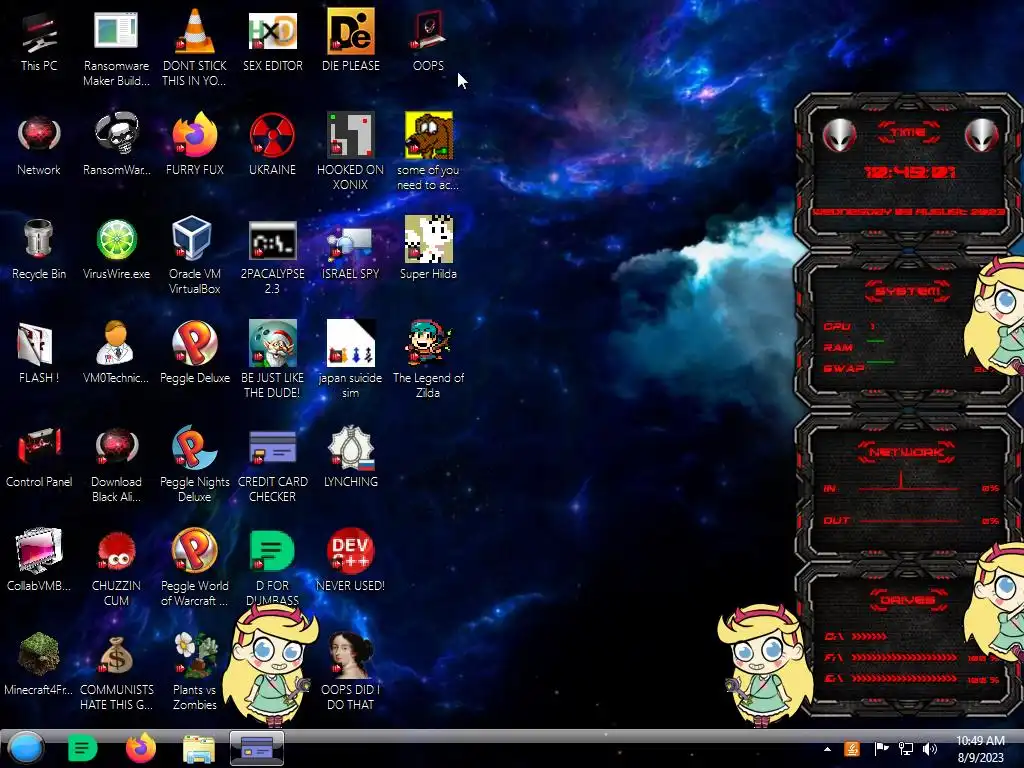1024x768 pixels.
Task: Click the Start orb button
Action: point(26,748)
